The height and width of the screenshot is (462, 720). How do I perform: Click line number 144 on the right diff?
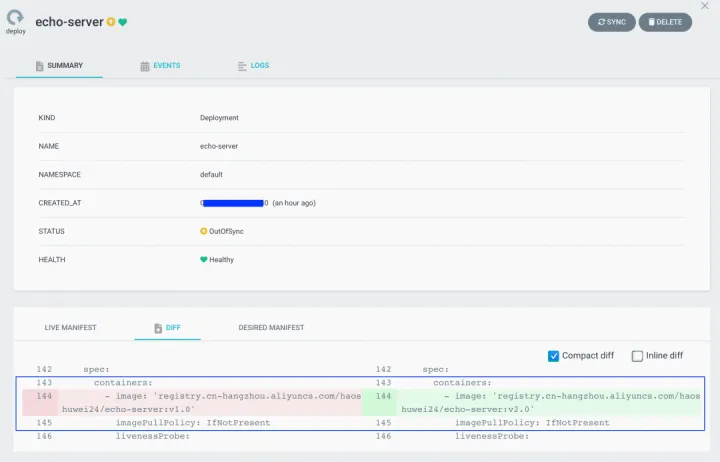click(383, 396)
